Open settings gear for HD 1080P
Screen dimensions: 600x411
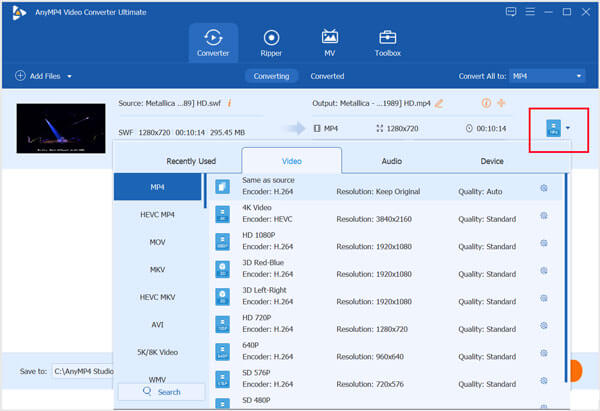544,243
